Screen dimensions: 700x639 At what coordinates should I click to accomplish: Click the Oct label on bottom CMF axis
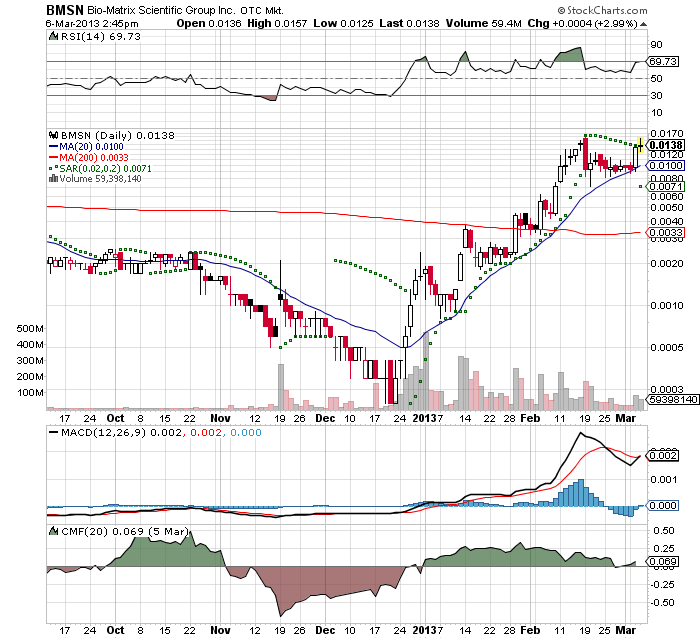(116, 631)
